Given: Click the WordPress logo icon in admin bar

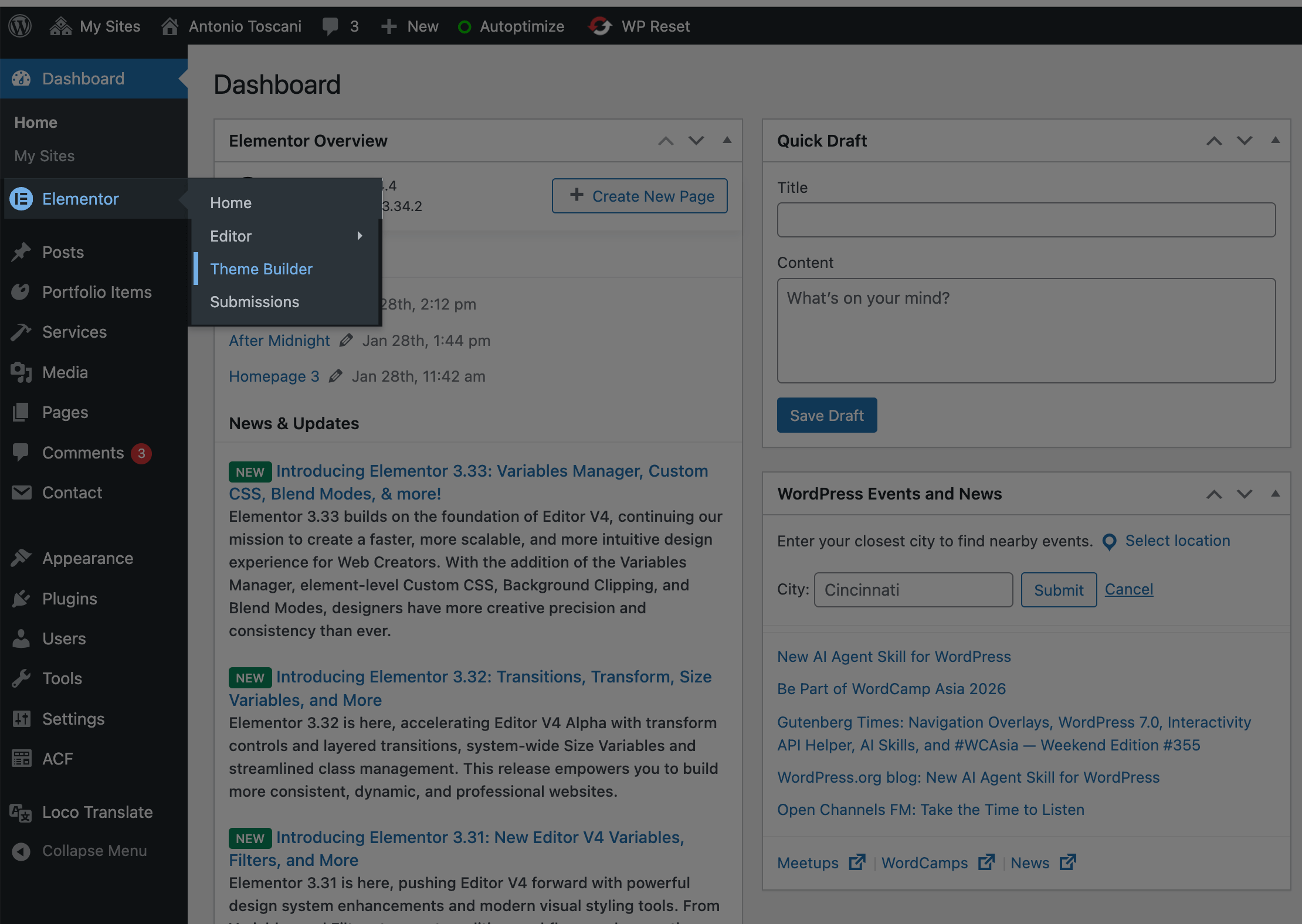Looking at the screenshot, I should pyautogui.click(x=20, y=26).
